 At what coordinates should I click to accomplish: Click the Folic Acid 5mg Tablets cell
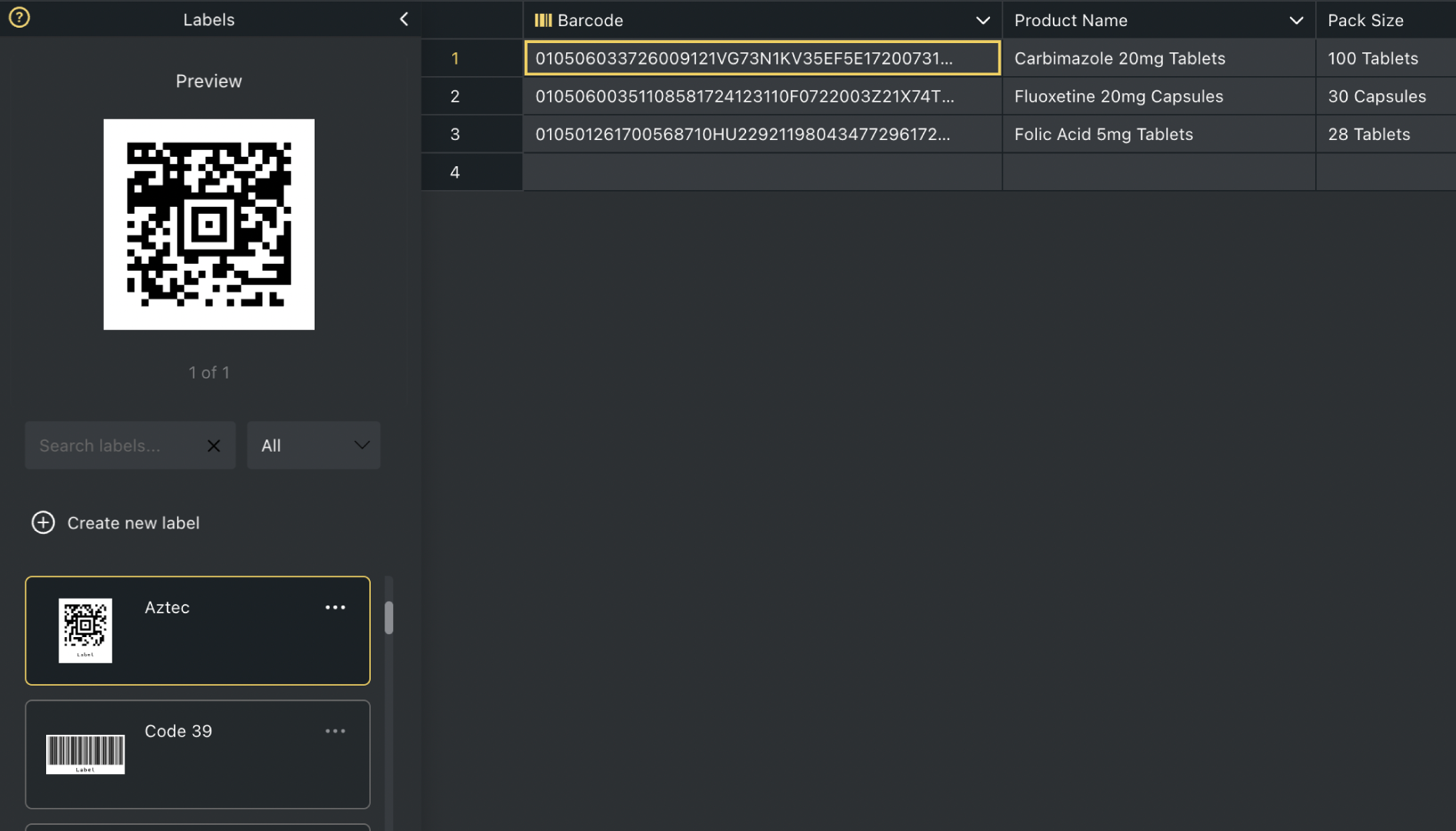(x=1158, y=134)
